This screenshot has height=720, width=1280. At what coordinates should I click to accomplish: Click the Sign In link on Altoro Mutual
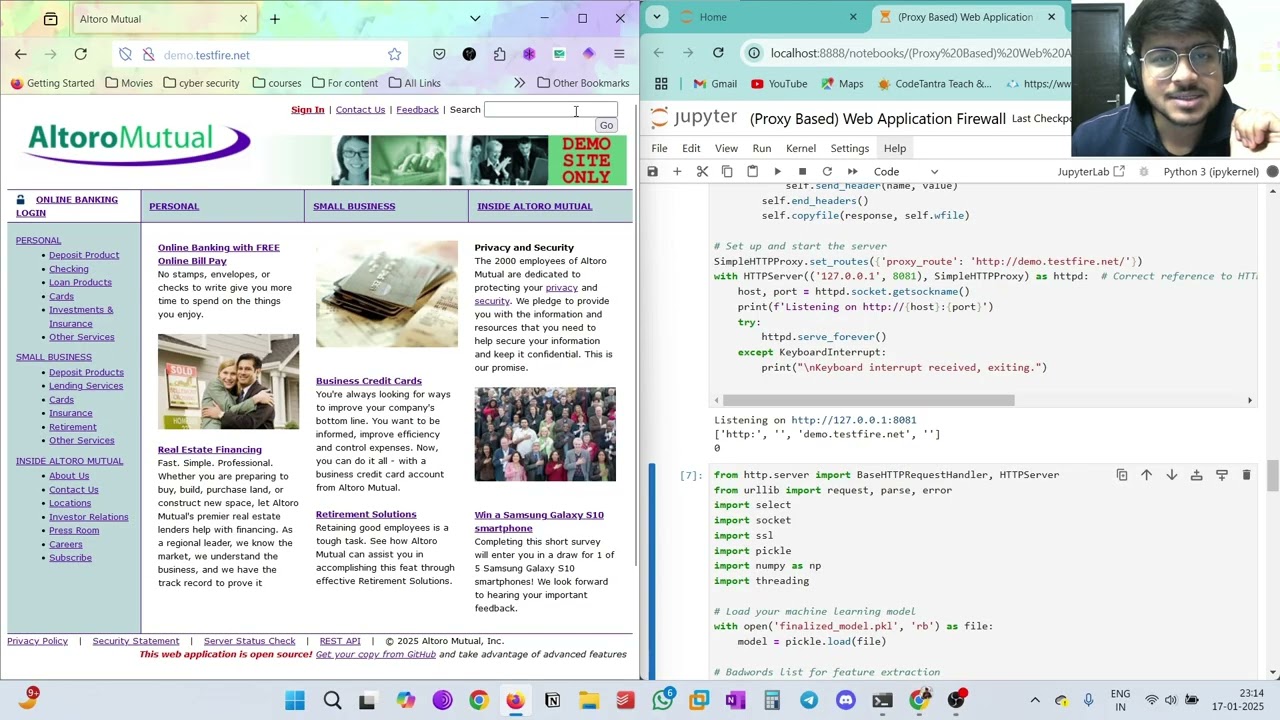tap(307, 110)
